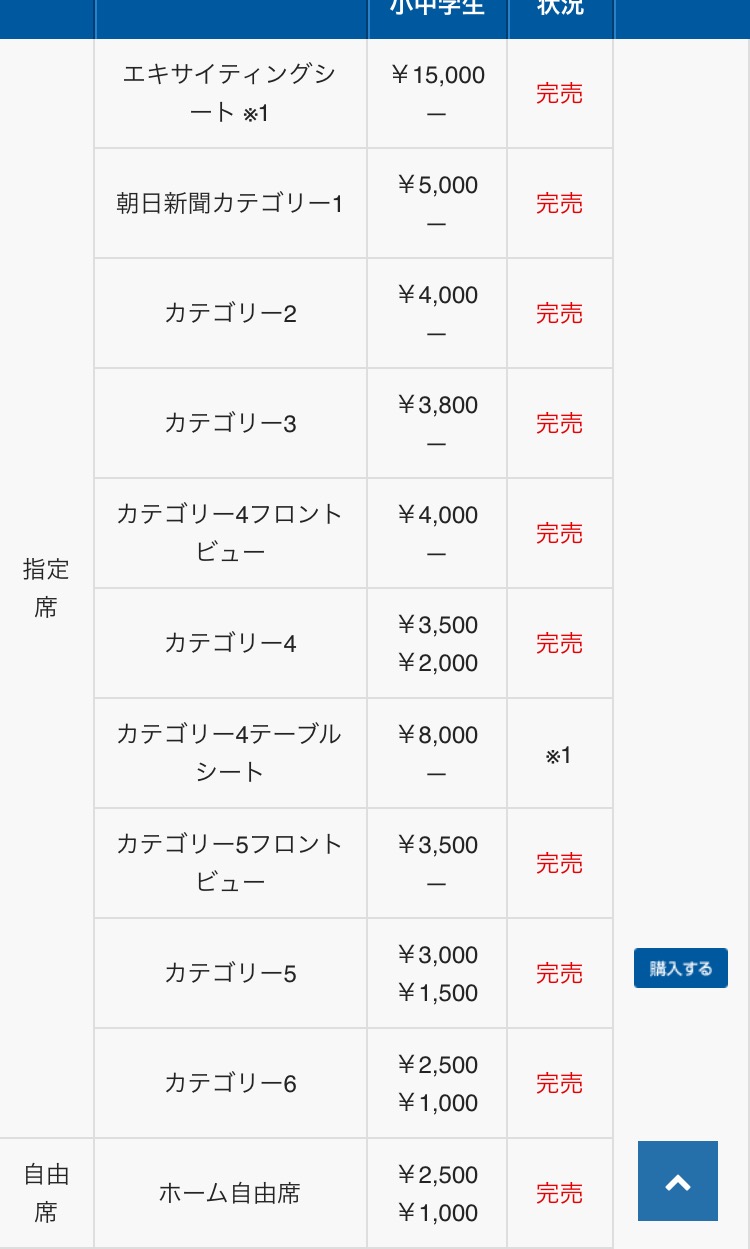Tap the 状況 column header
Viewport: 750px width, 1249px height.
560,8
